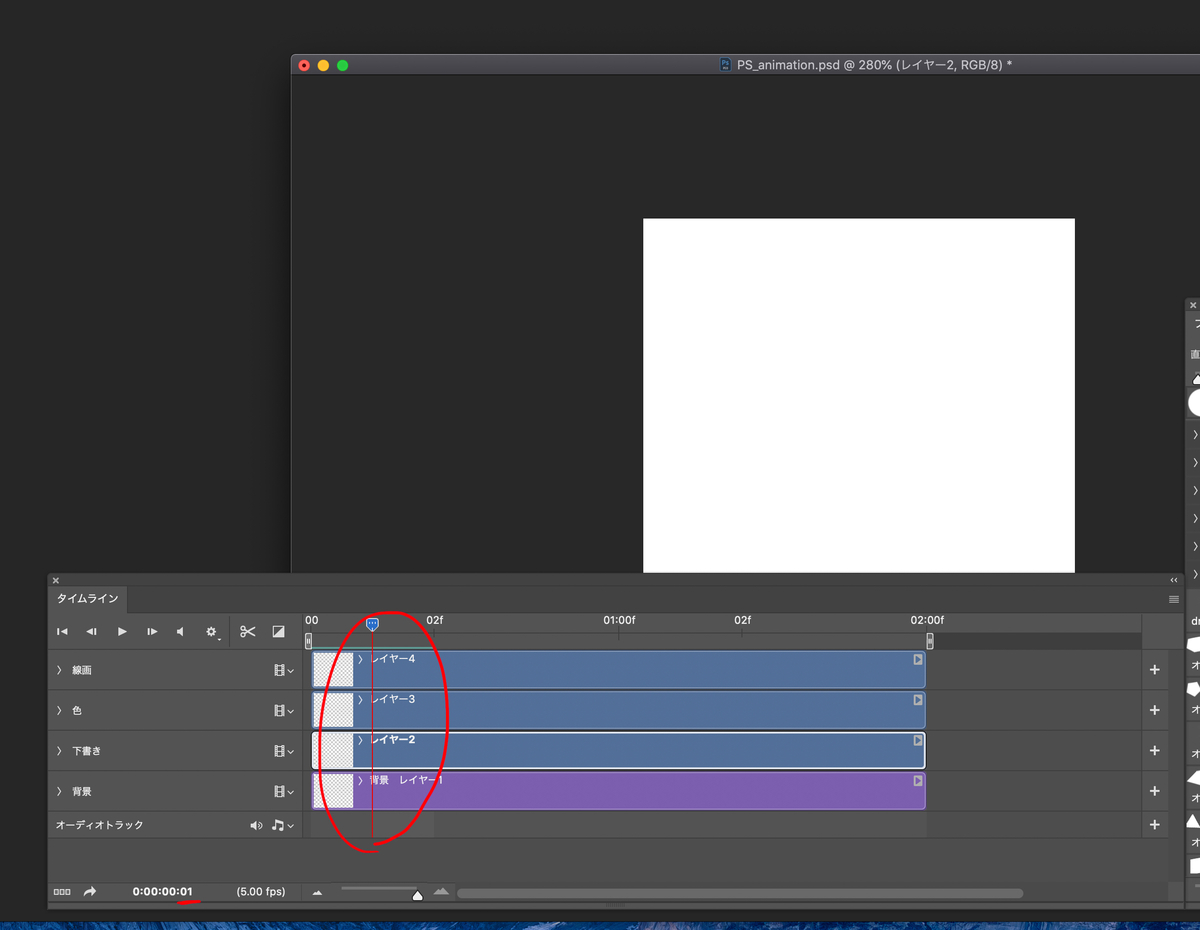Open motion options arrow on レイヤー4 clip

pyautogui.click(x=917, y=660)
